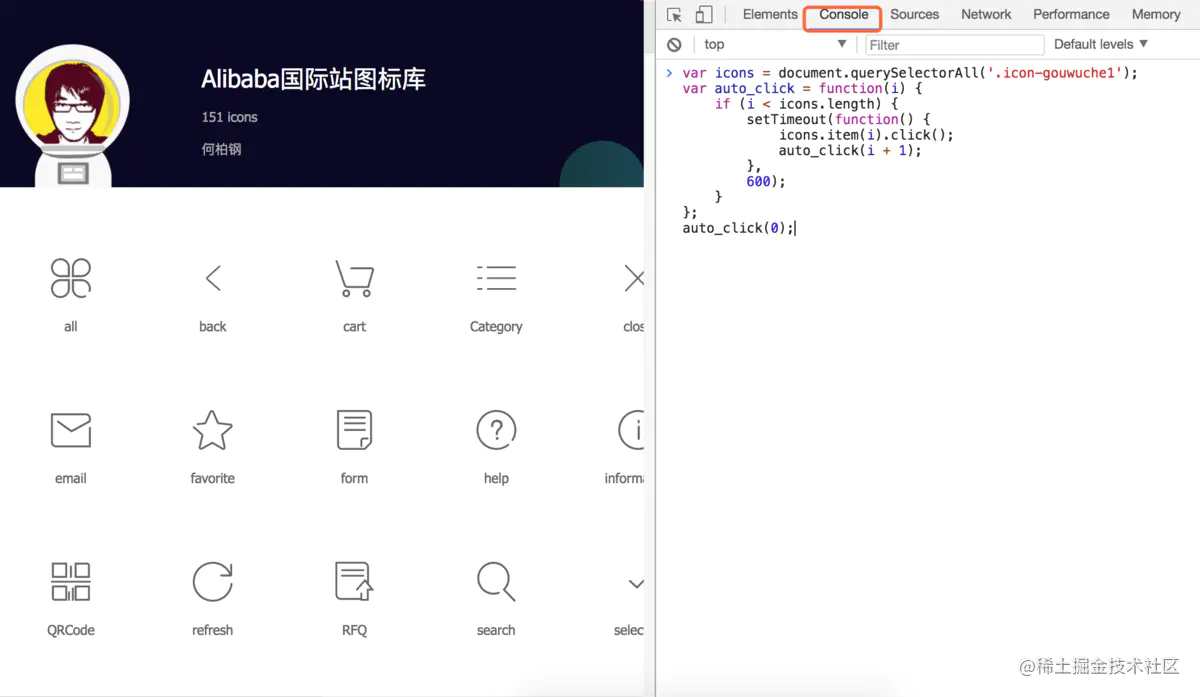
Task: Toggle the device toolbar in DevTools
Action: pos(703,14)
